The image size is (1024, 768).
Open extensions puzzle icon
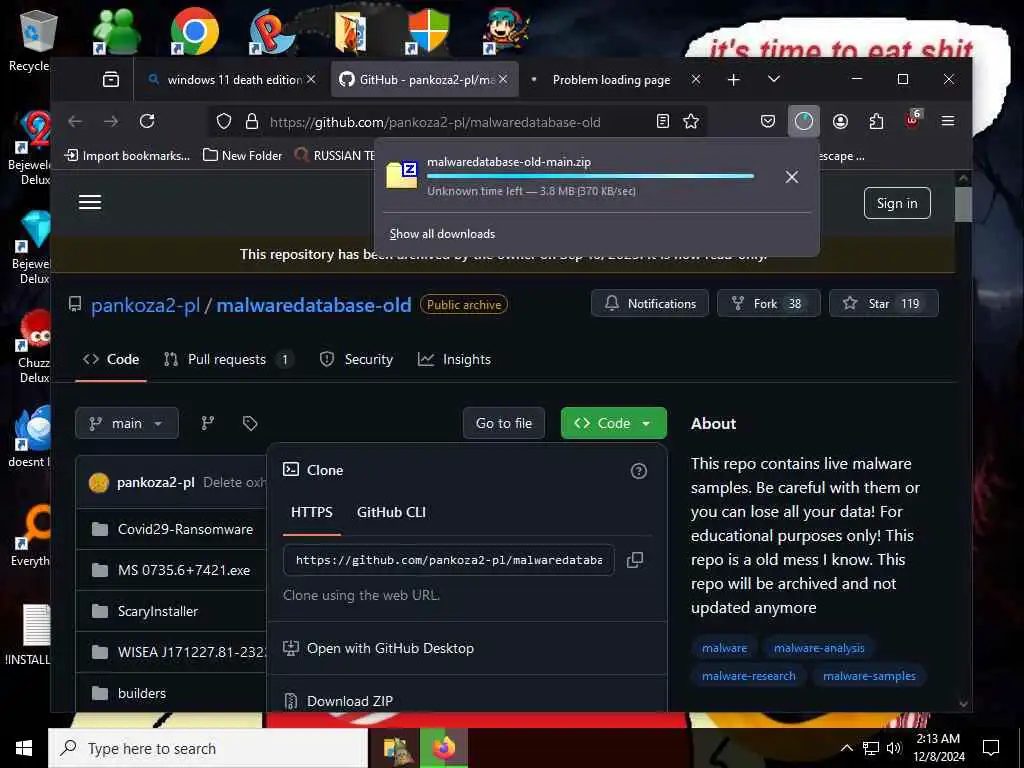point(876,121)
